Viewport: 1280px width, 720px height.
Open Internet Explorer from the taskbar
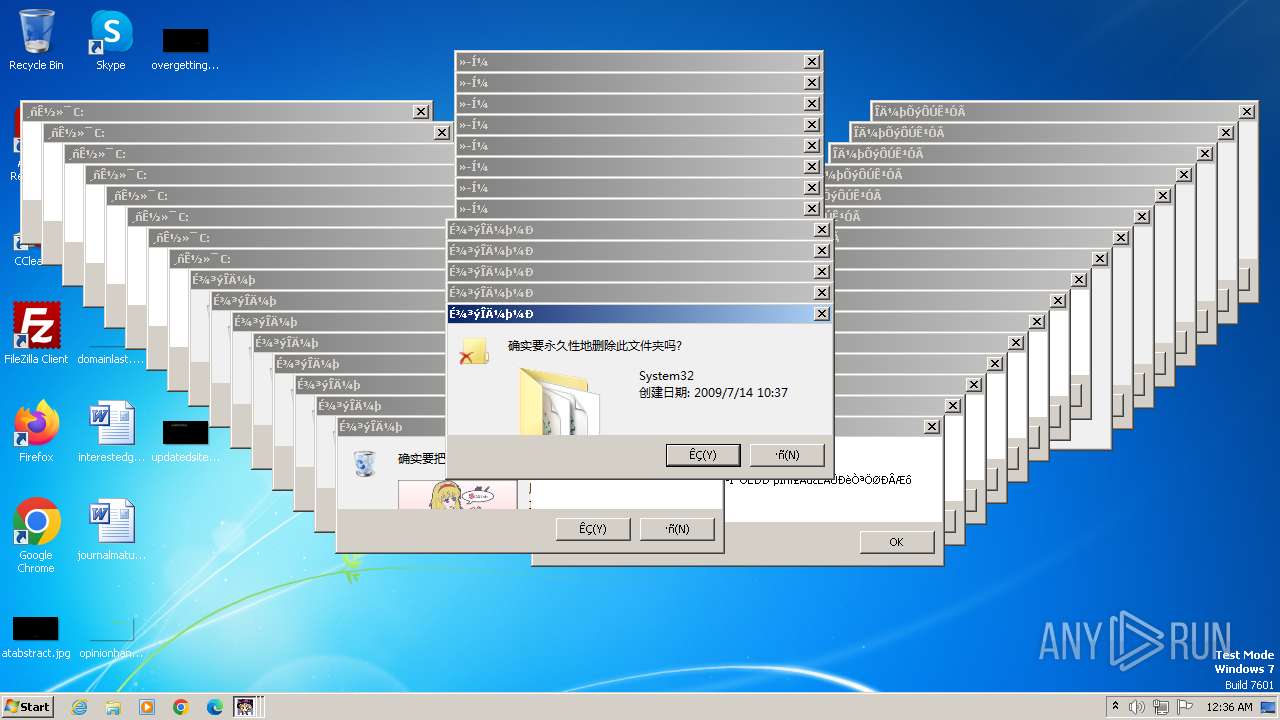[80, 707]
